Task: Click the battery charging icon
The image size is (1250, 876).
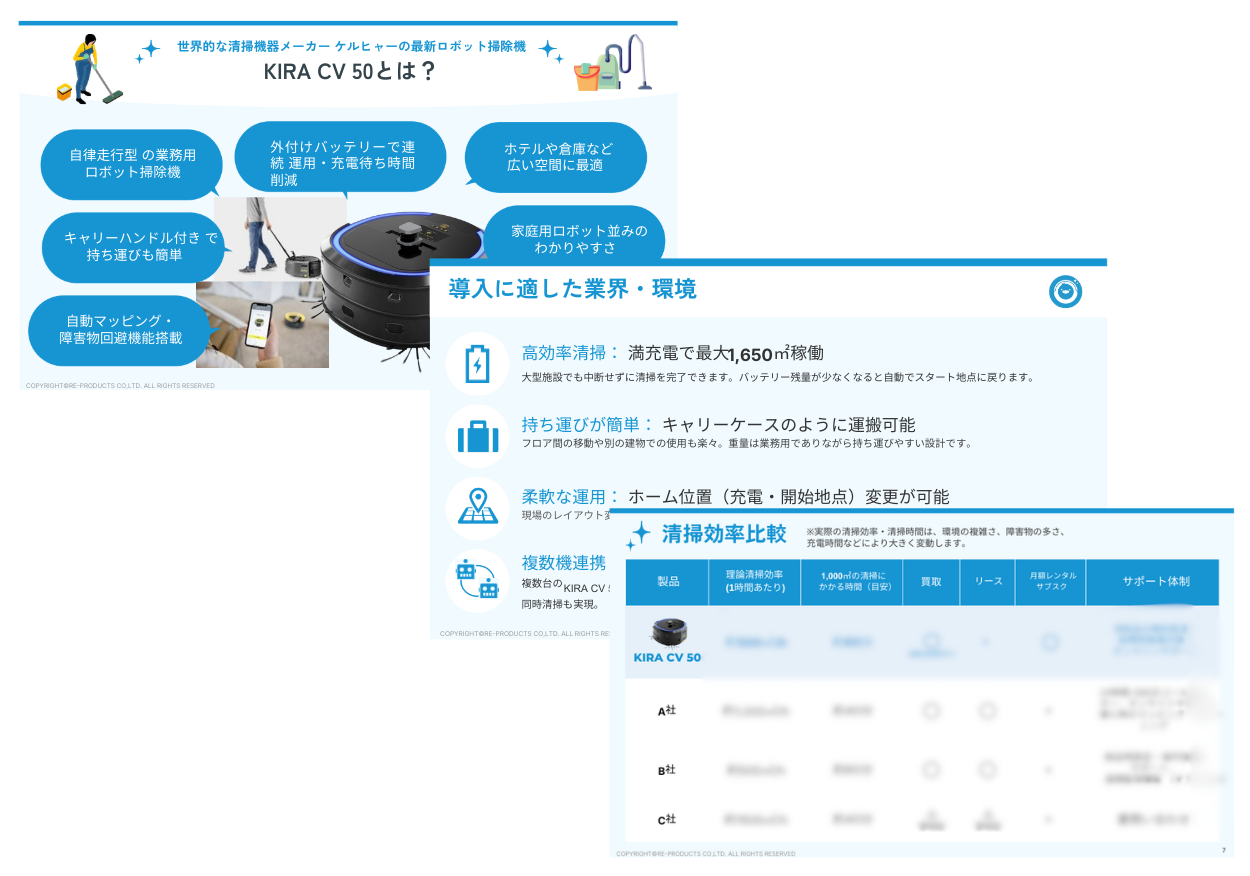Action: [x=477, y=364]
